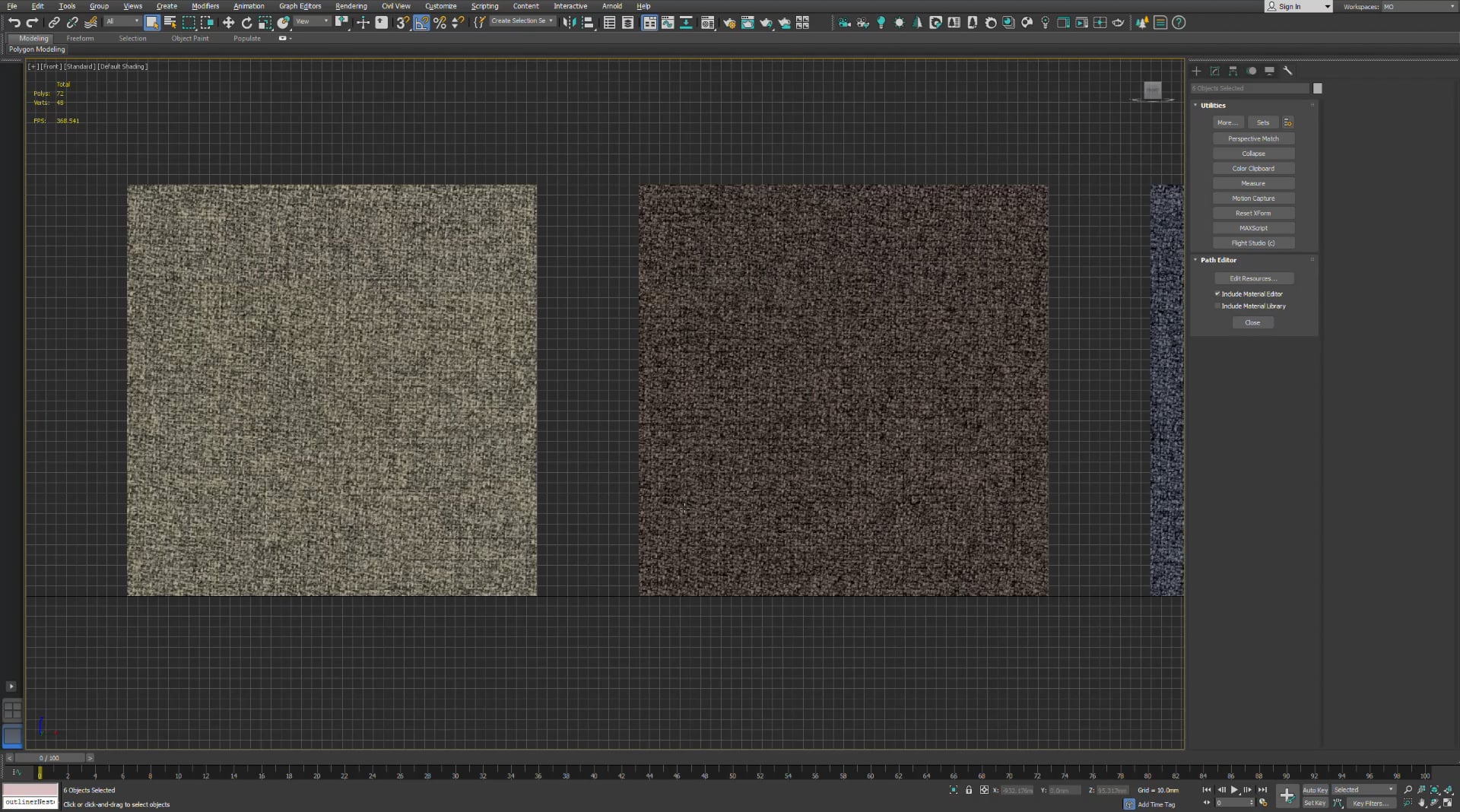Open the Rendering menu

(351, 6)
